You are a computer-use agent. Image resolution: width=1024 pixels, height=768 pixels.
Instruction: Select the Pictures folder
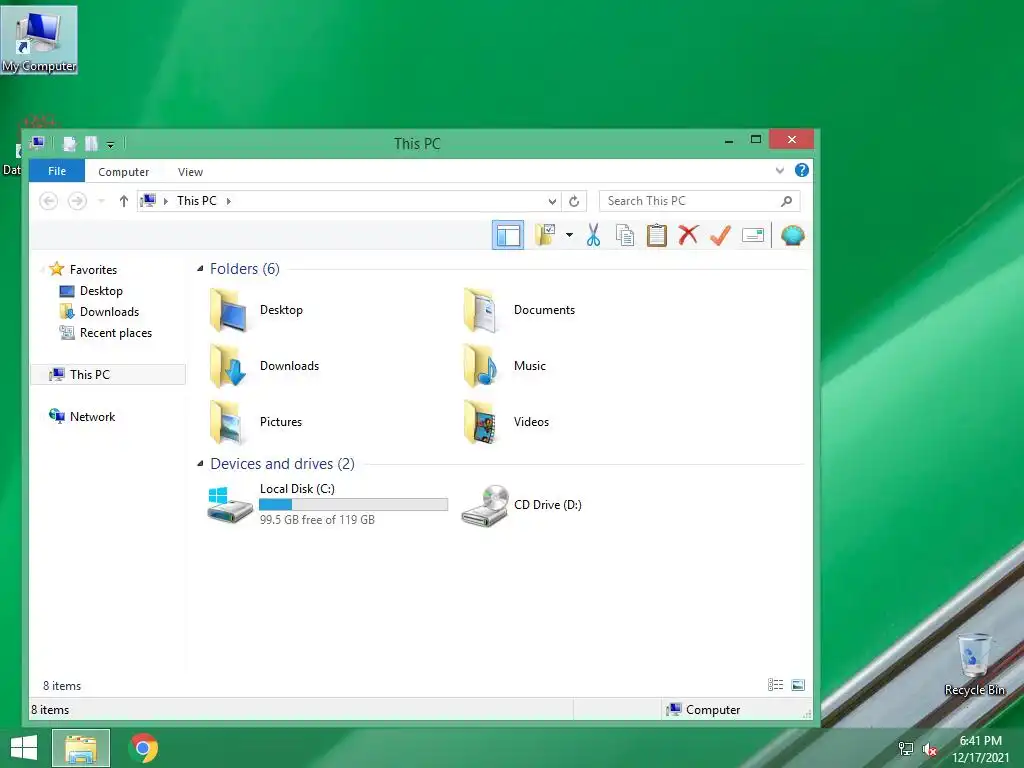click(256, 422)
